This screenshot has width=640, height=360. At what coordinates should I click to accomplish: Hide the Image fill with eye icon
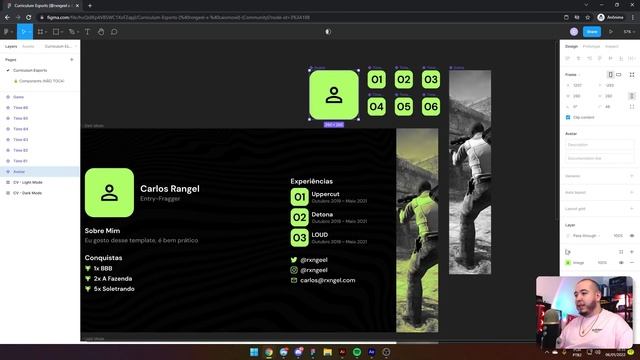click(621, 263)
